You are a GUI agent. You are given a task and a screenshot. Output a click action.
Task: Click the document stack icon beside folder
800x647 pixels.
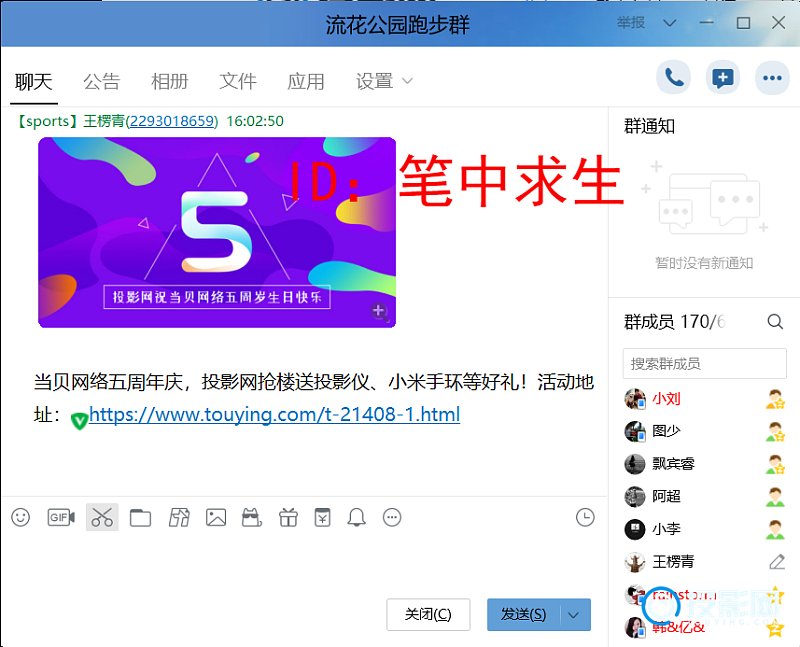click(179, 517)
